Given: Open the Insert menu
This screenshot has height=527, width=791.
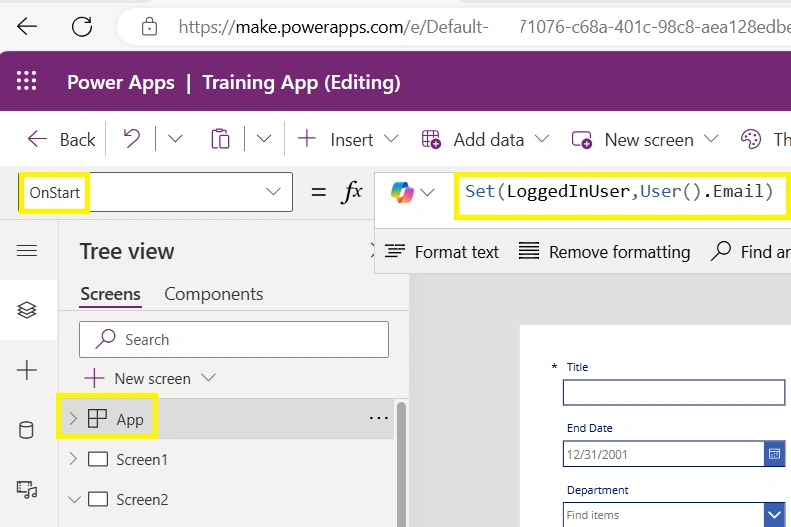Looking at the screenshot, I should coord(335,139).
